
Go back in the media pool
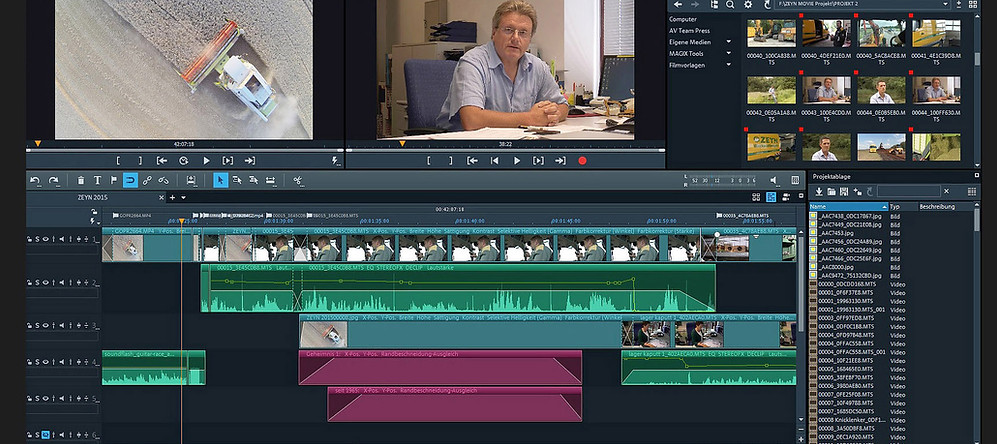[x=678, y=4]
